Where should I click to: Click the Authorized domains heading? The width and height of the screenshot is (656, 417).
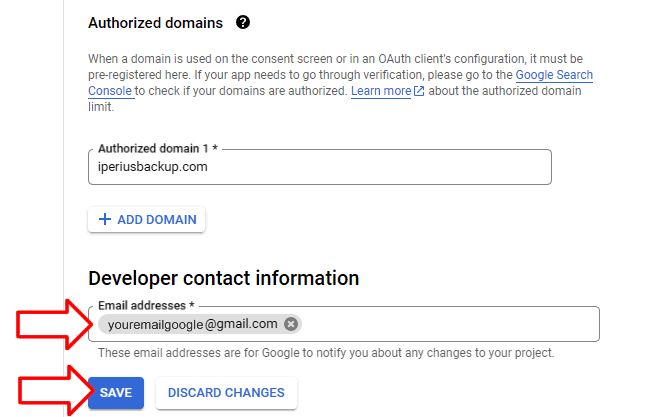155,23
